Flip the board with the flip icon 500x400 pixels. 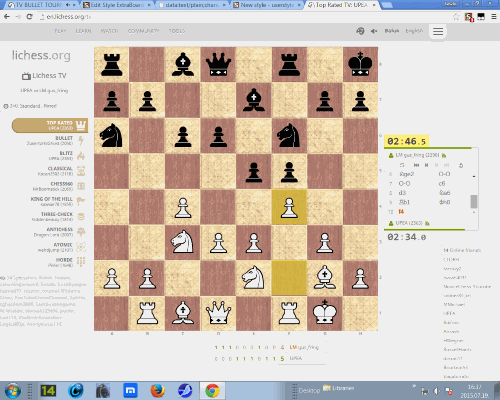402,165
